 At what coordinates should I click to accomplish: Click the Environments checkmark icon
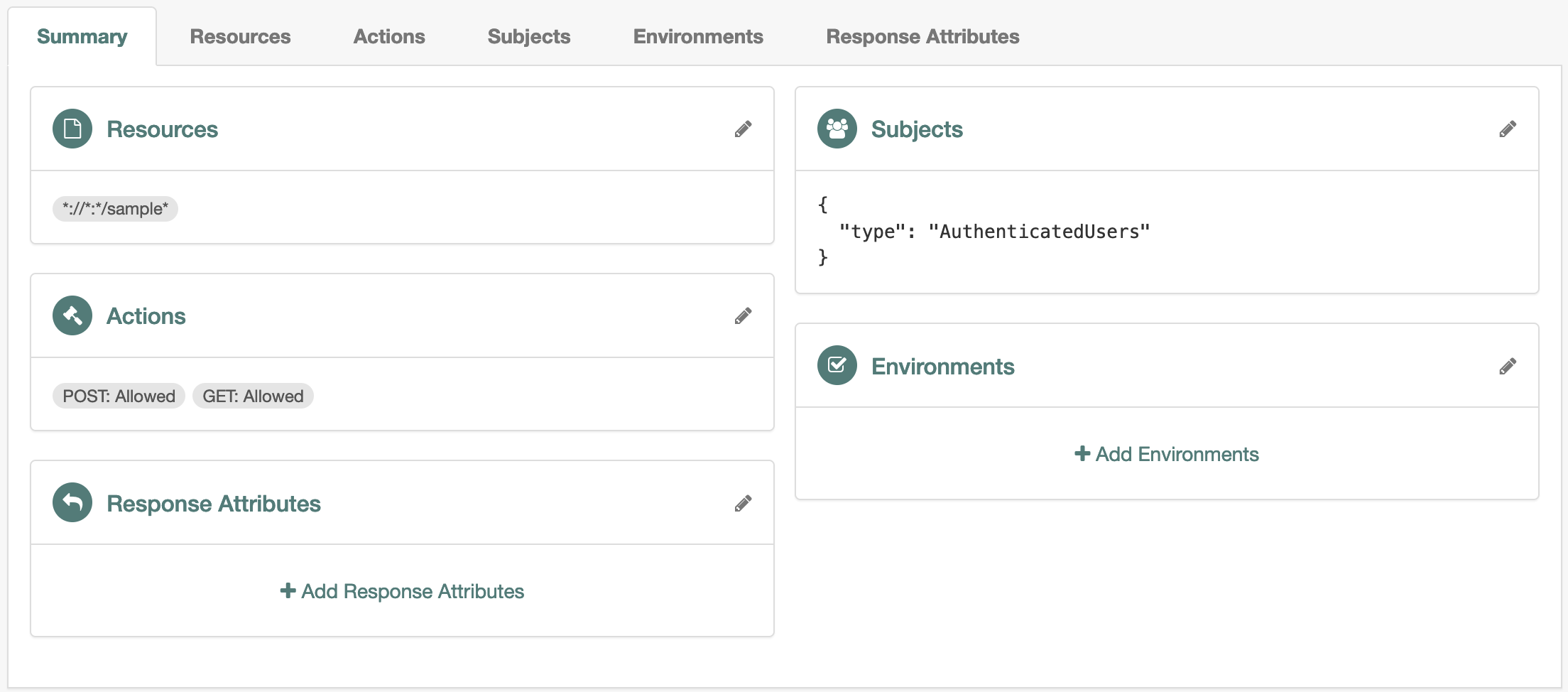[837, 365]
